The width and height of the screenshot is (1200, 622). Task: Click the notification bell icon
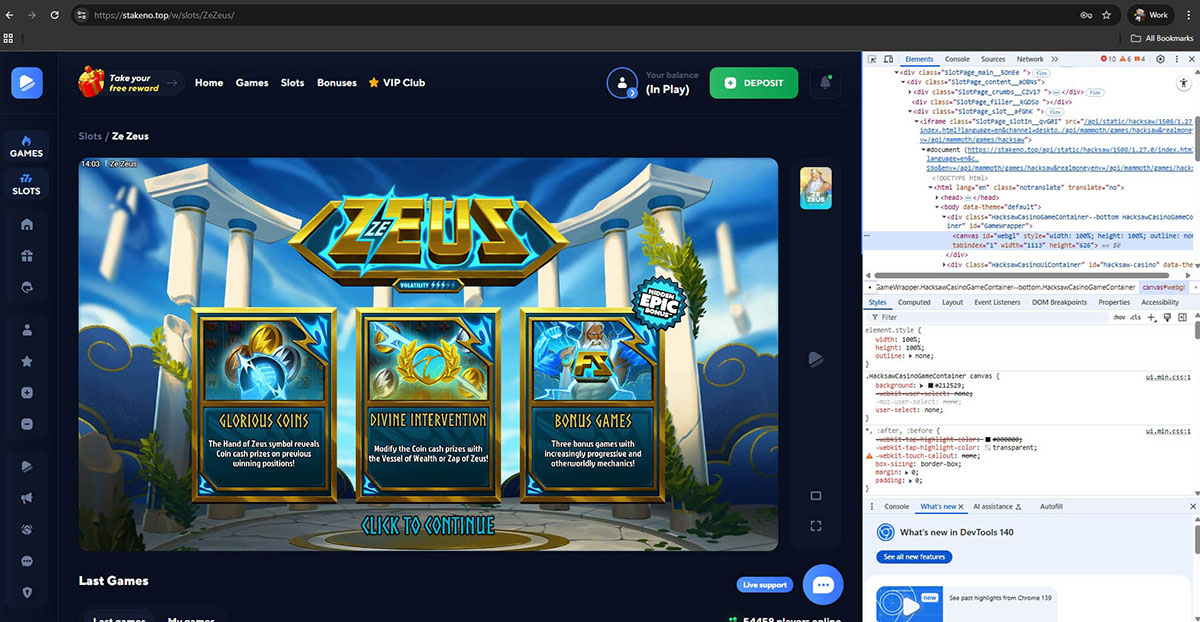tap(825, 83)
